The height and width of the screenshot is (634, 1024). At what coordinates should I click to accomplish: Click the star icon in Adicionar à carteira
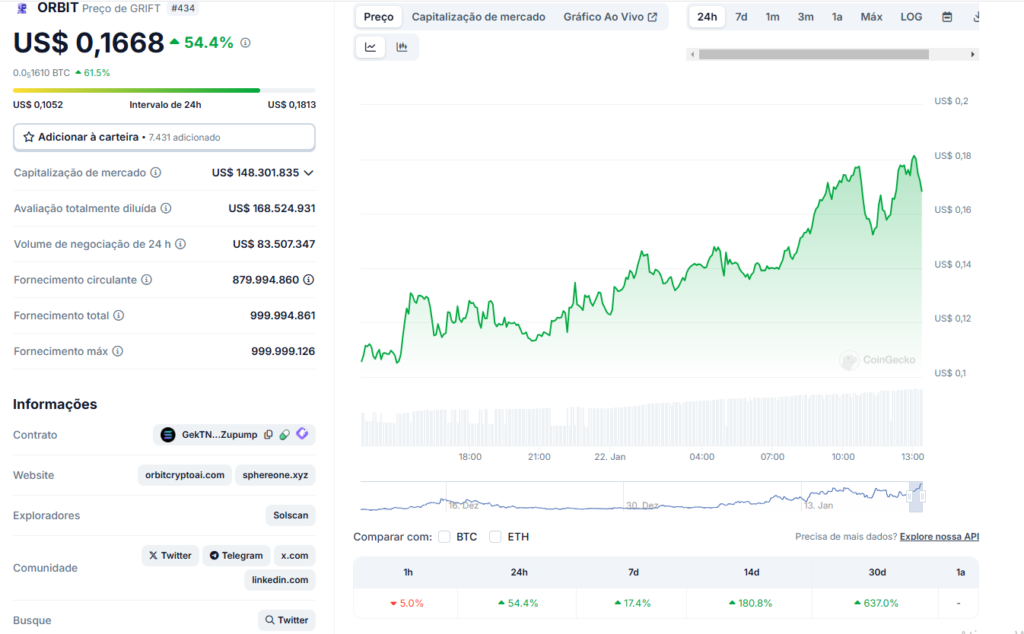point(29,137)
